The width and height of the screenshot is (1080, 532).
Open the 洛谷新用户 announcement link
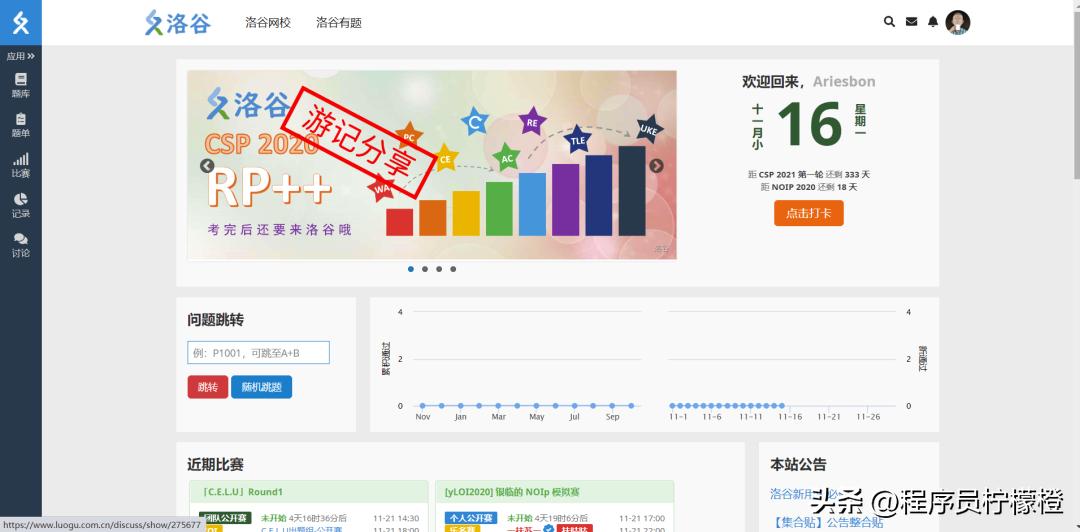804,494
